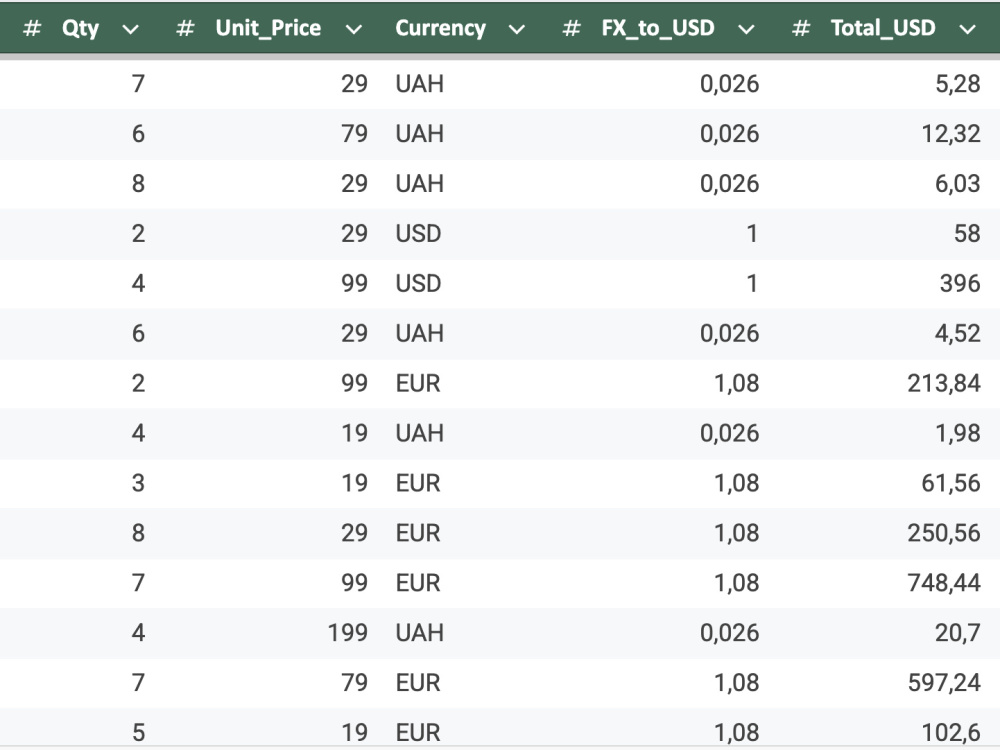
Task: Expand the Unit_Price column filter menu
Action: 353,29
